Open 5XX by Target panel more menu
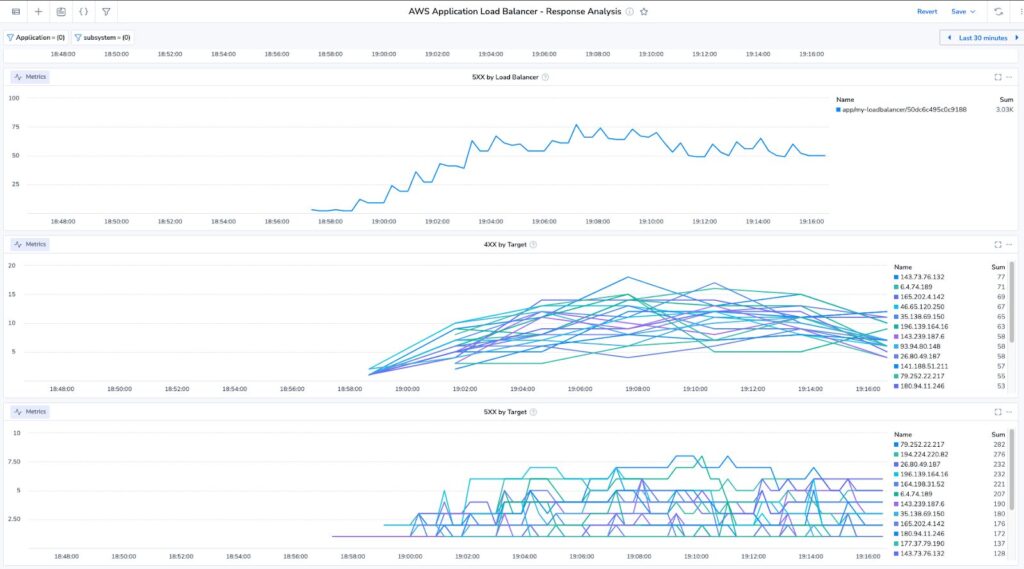Viewport: 1024px width, 569px height. pyautogui.click(x=1010, y=412)
